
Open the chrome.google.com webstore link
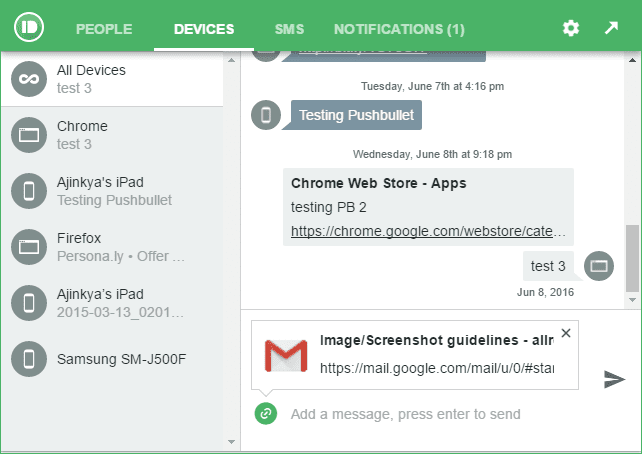428,231
